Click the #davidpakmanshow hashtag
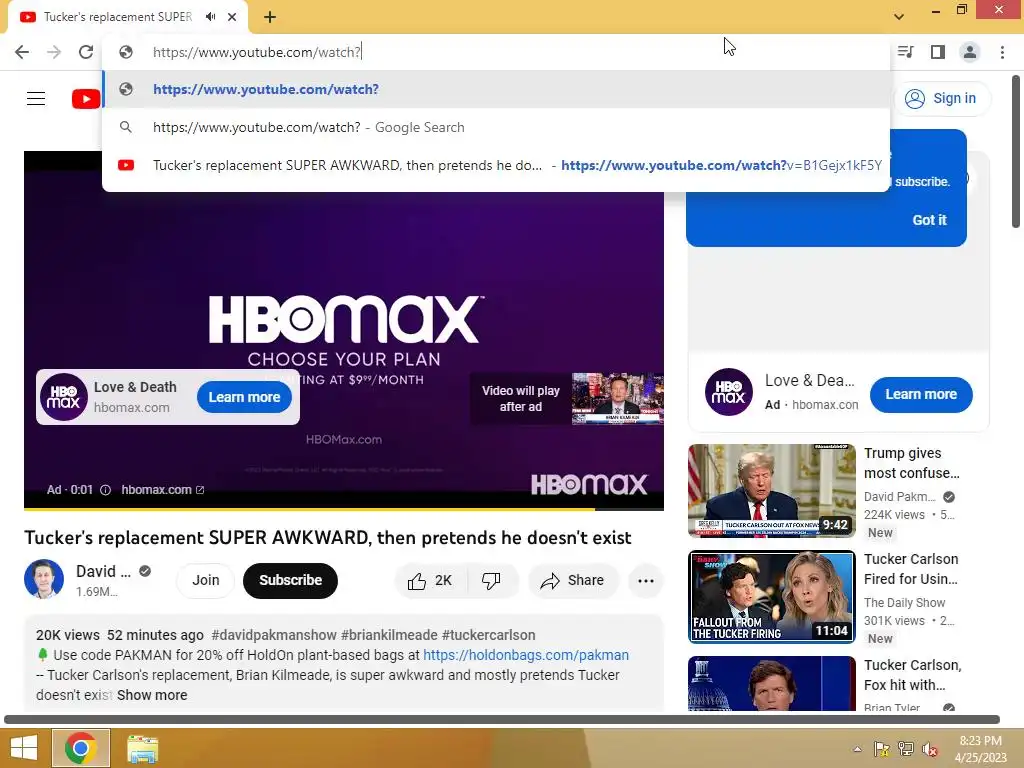Image resolution: width=1024 pixels, height=768 pixels. pos(274,635)
